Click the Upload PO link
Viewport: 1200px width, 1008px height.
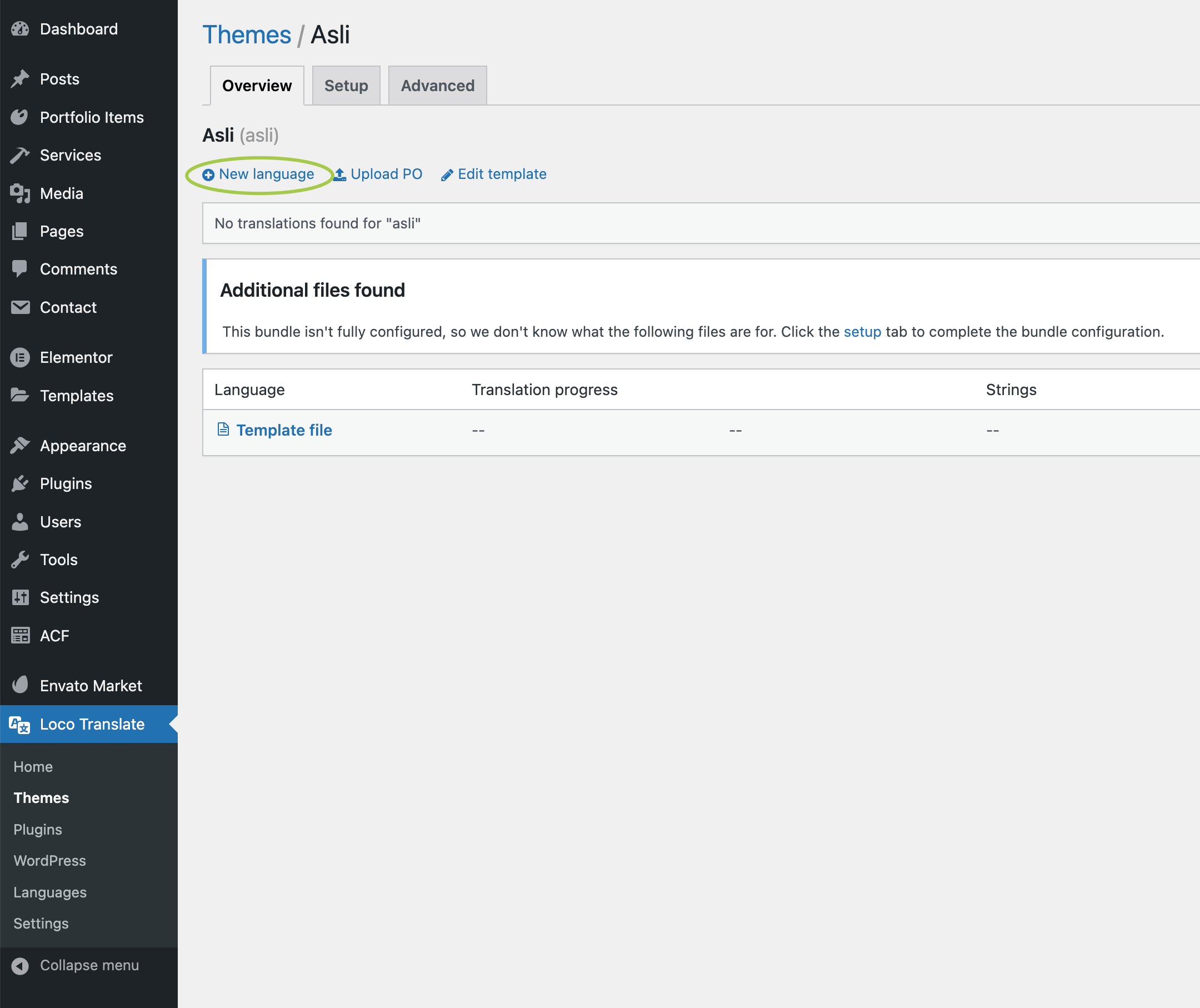(386, 174)
